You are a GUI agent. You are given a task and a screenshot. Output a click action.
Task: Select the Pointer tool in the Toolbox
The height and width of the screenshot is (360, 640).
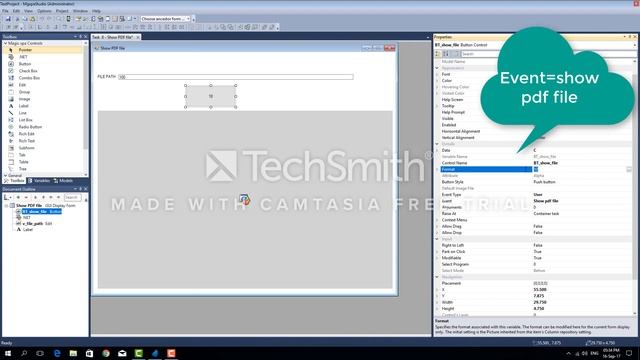(24, 50)
